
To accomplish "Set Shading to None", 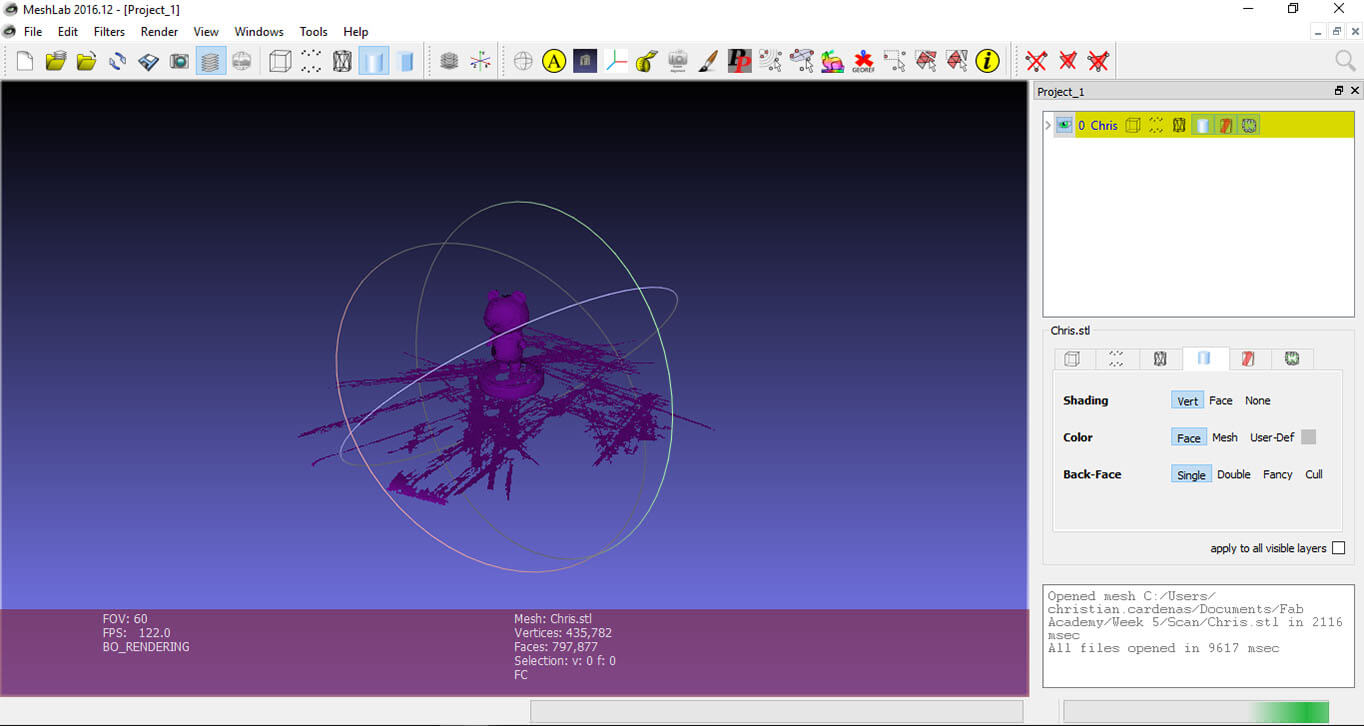I will coord(1258,400).
